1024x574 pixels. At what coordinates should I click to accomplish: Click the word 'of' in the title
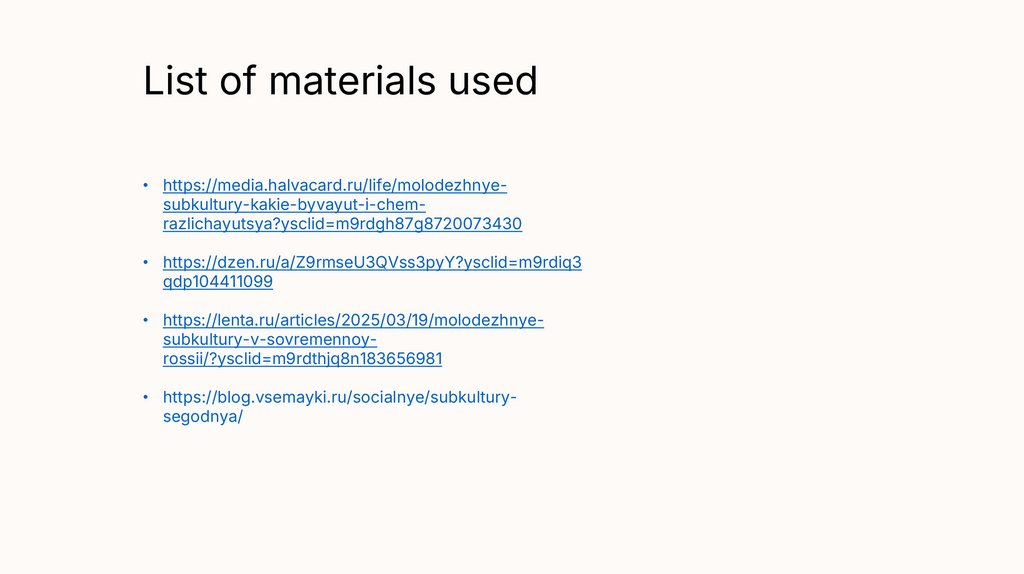tap(238, 81)
